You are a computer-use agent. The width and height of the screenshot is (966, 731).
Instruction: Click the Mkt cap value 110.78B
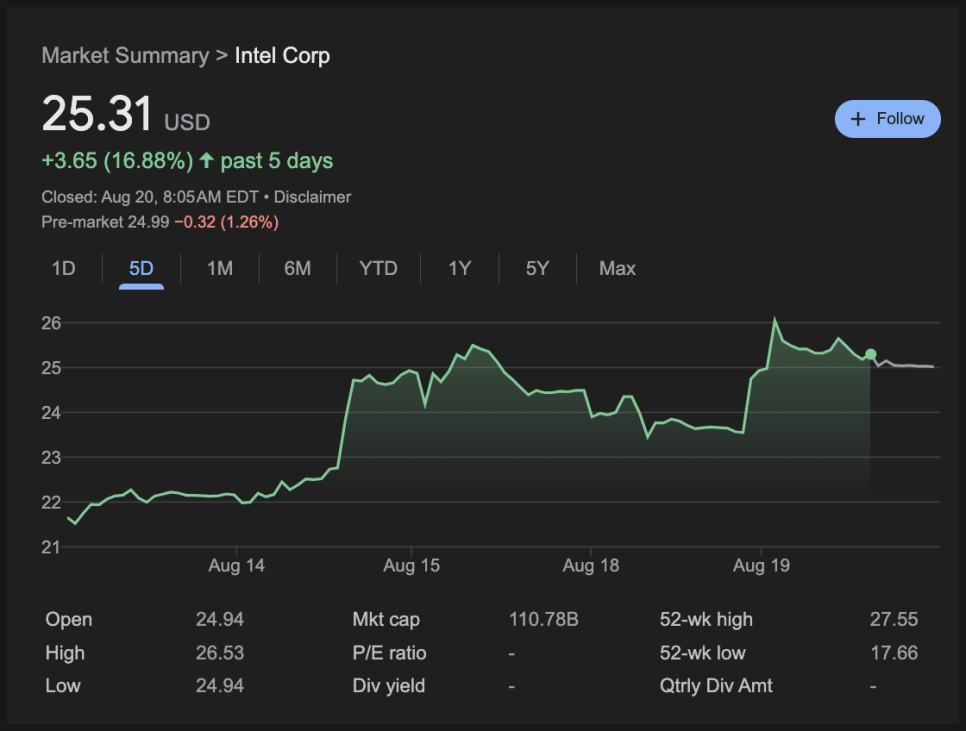(x=544, y=620)
